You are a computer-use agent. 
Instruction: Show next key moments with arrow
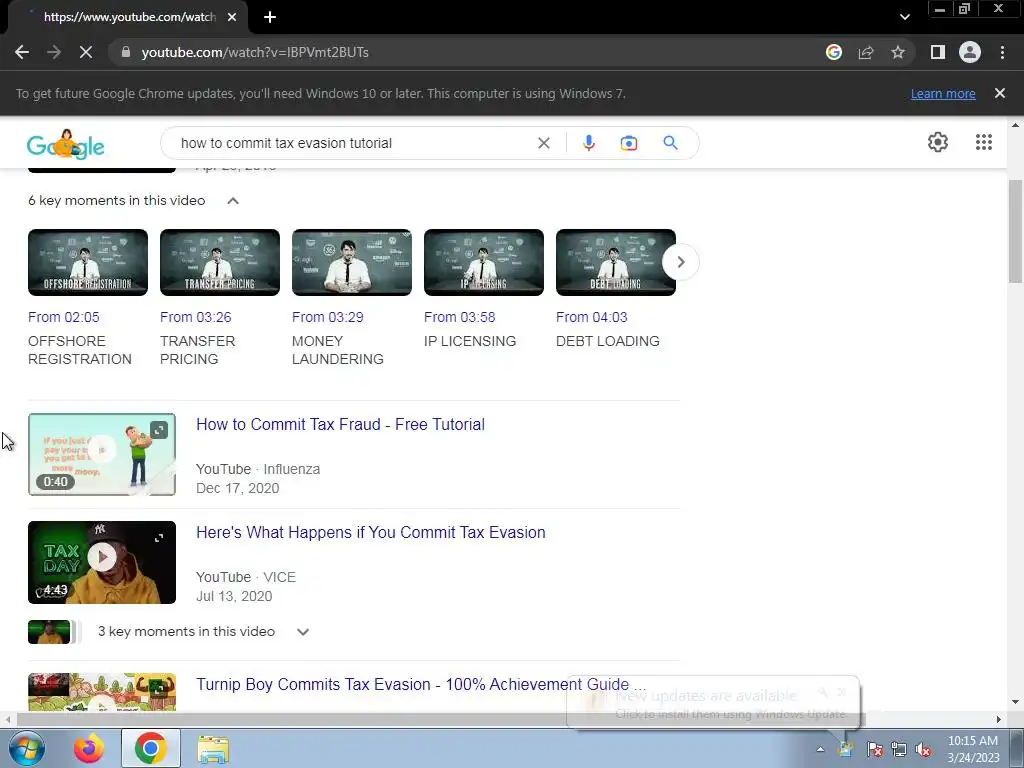[x=680, y=262]
